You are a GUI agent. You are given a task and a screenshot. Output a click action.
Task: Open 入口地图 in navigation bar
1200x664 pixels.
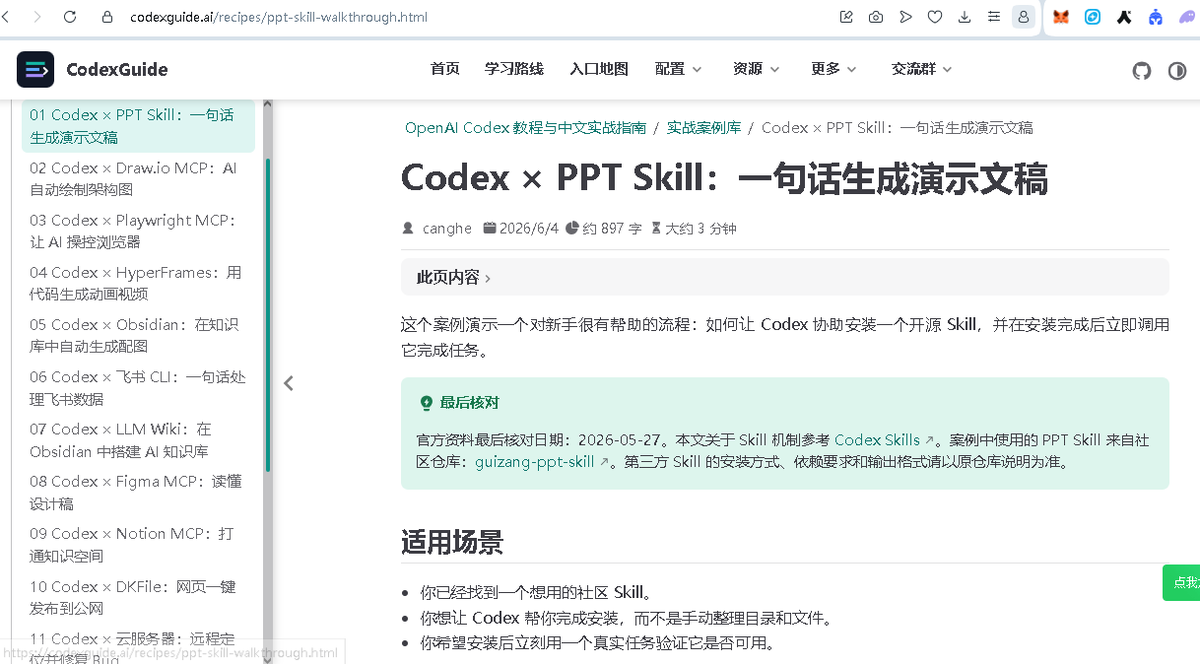point(599,69)
